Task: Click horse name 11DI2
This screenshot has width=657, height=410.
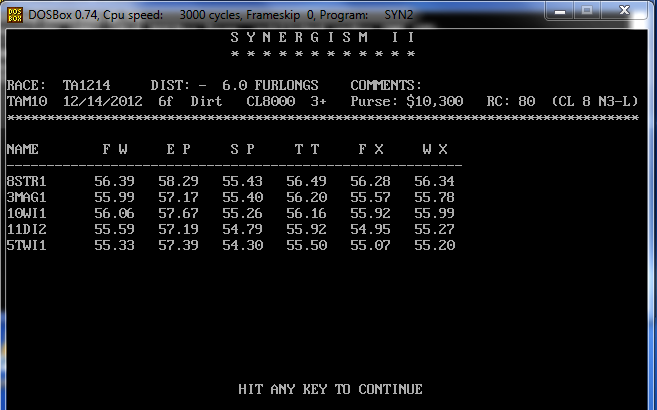Action: coord(26,229)
